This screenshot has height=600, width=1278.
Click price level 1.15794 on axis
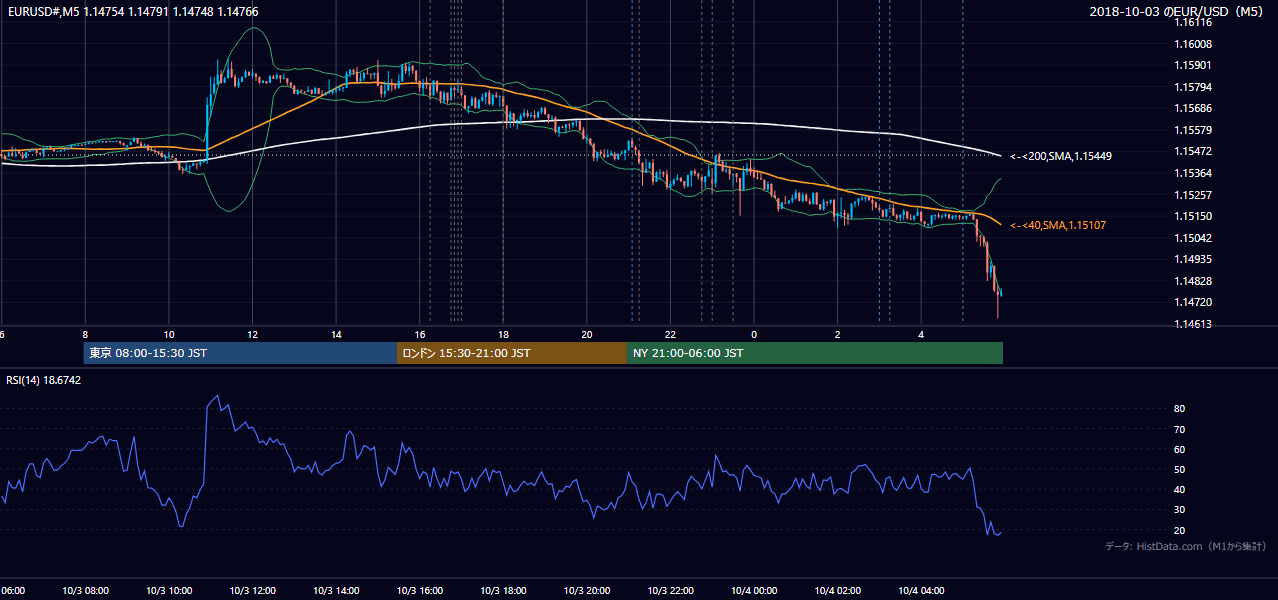(1195, 87)
